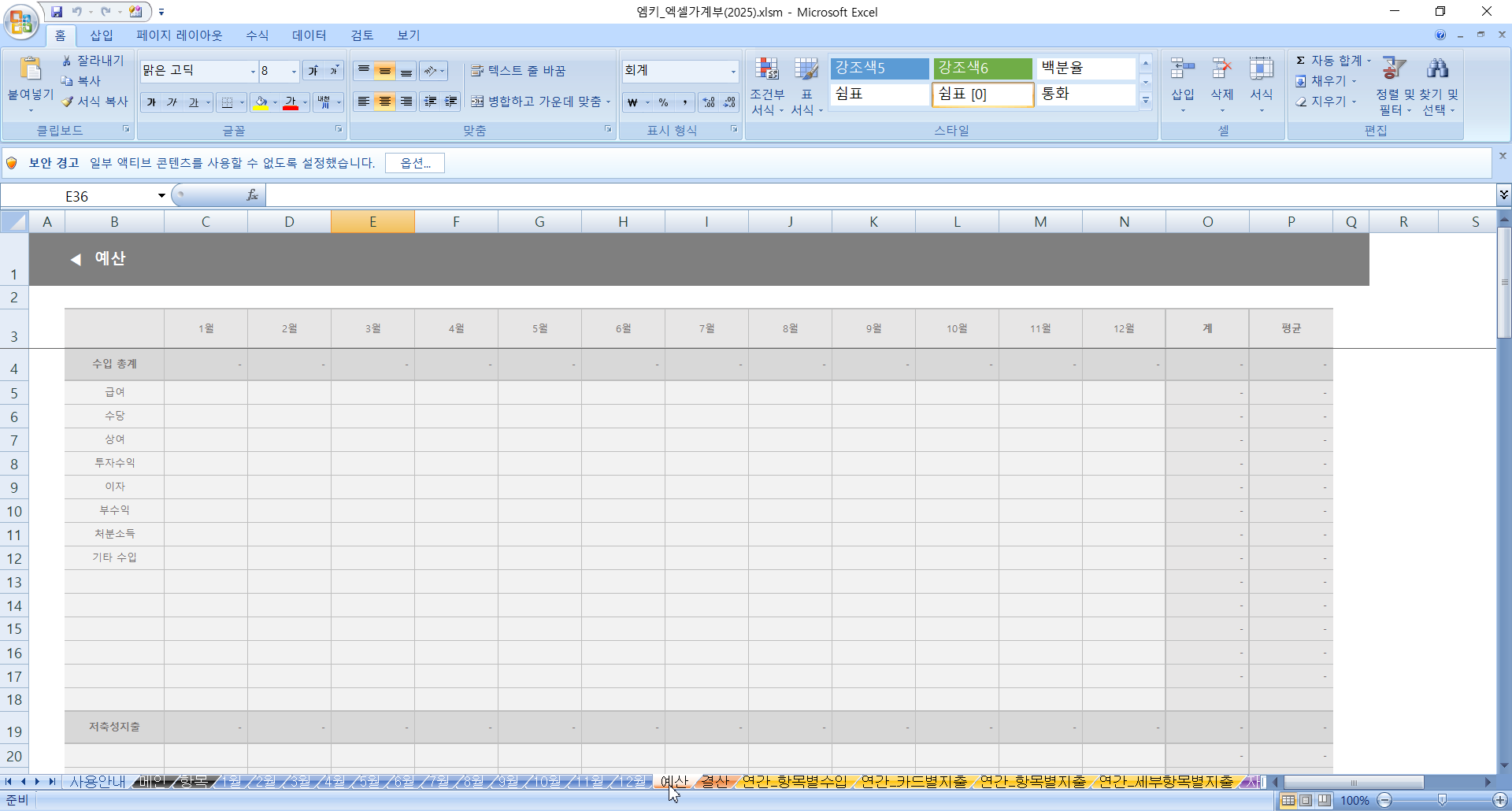This screenshot has height=811, width=1512.
Task: Increase decimal places
Action: point(709,102)
